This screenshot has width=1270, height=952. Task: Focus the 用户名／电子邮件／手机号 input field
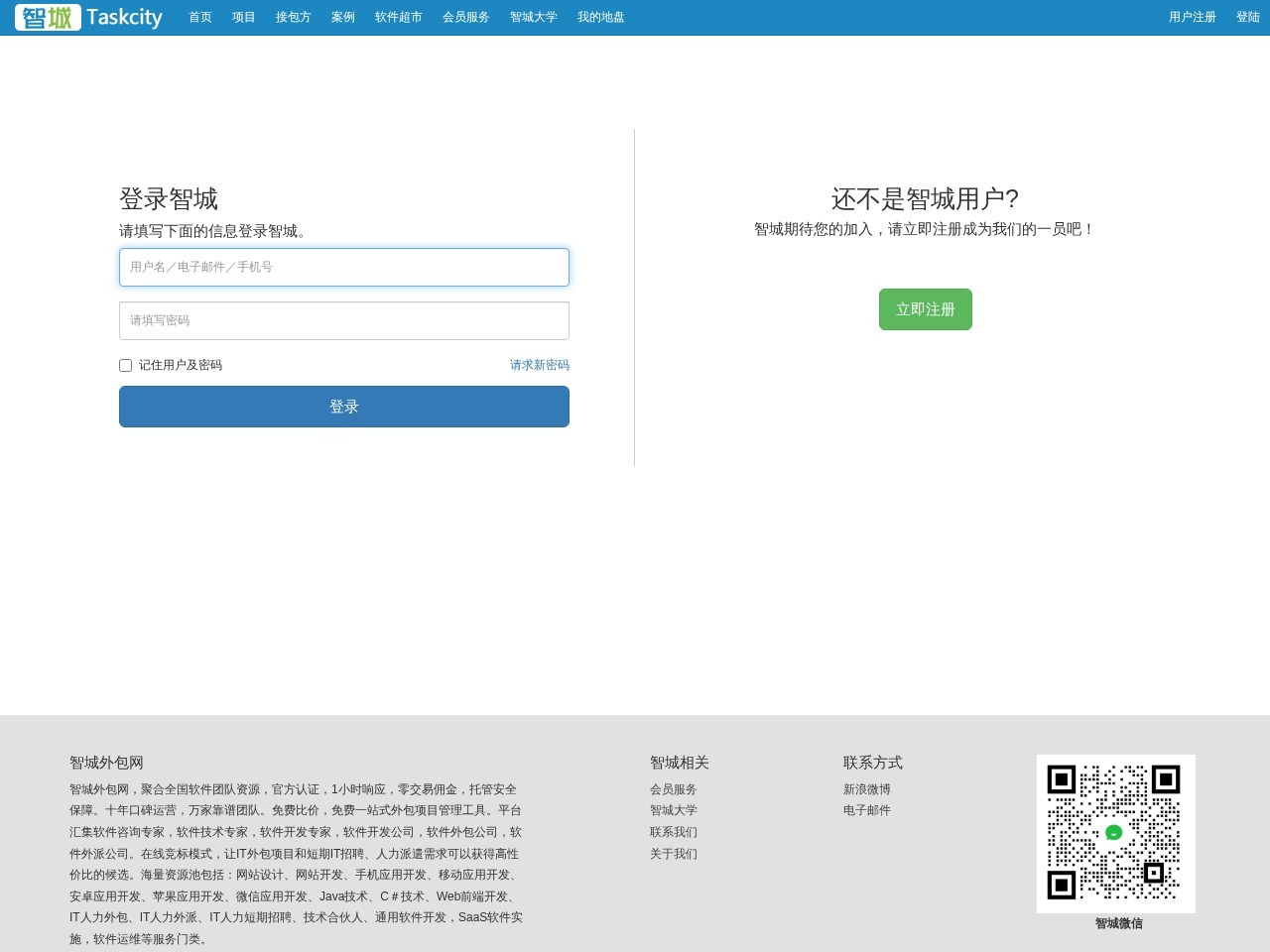tap(344, 267)
